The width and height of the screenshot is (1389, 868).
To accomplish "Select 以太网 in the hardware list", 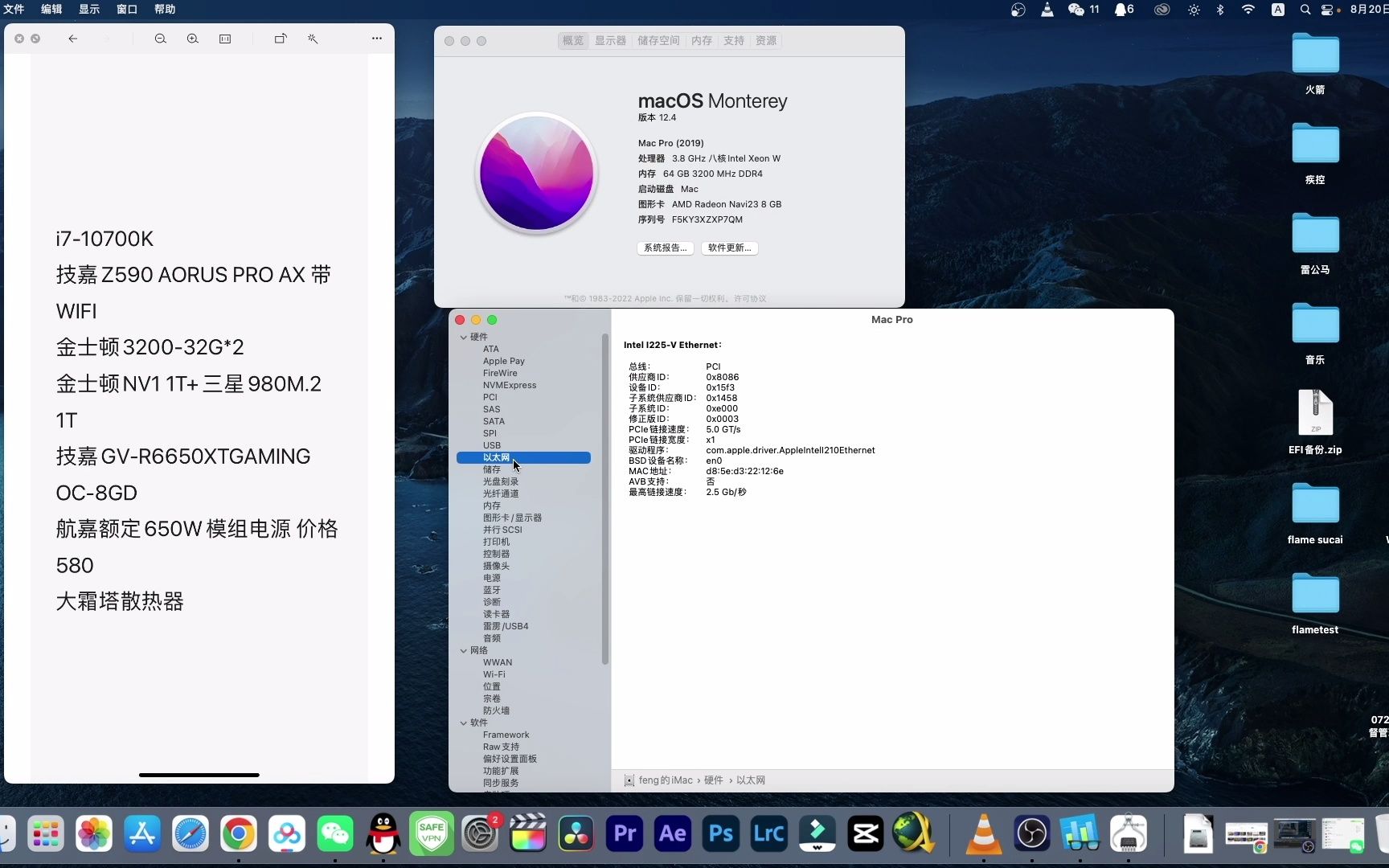I will 523,457.
